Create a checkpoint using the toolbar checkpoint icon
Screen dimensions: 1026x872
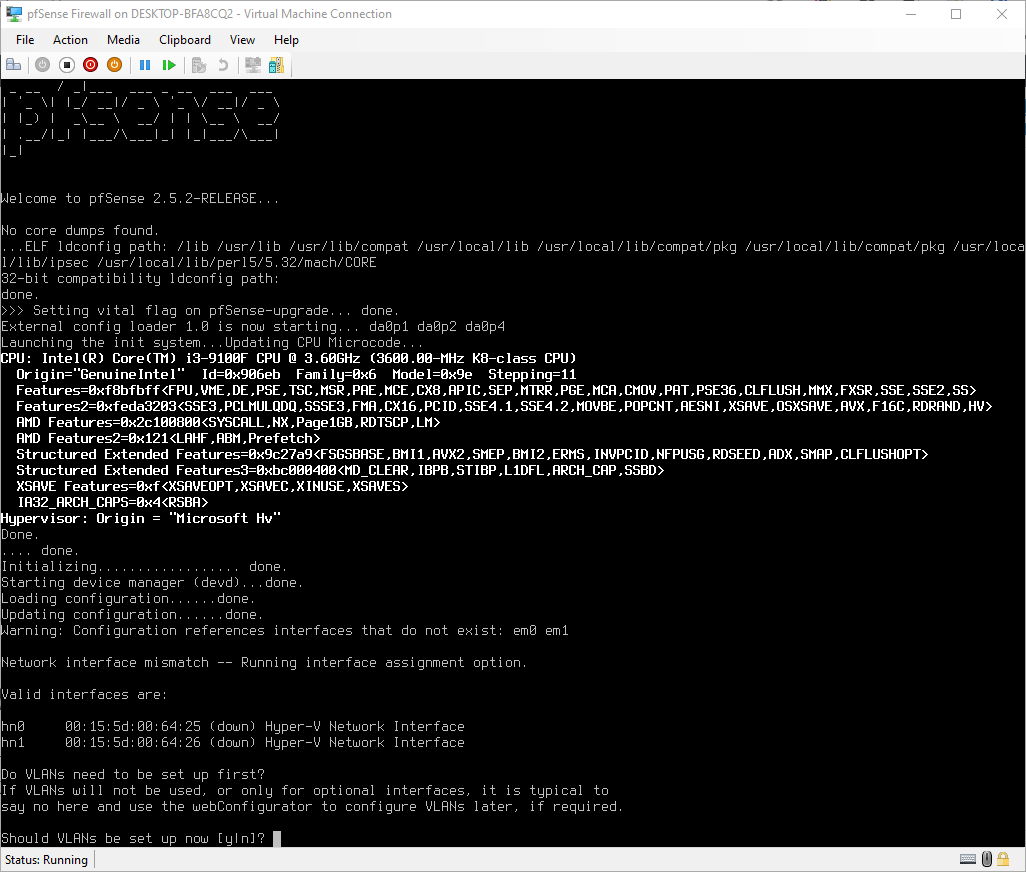click(199, 65)
